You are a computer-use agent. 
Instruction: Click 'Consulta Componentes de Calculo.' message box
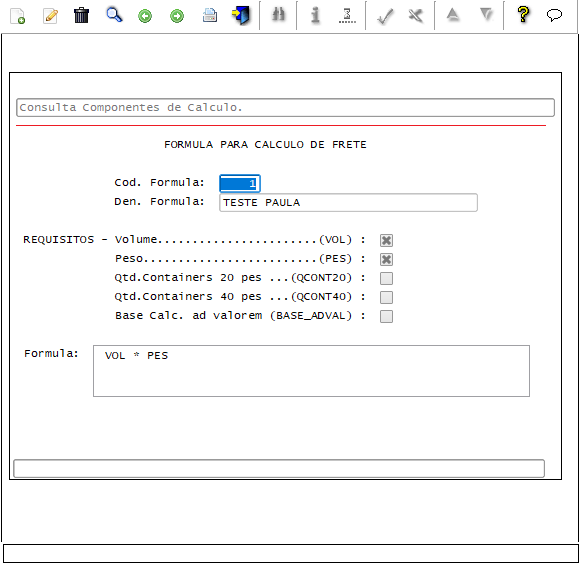(x=285, y=108)
